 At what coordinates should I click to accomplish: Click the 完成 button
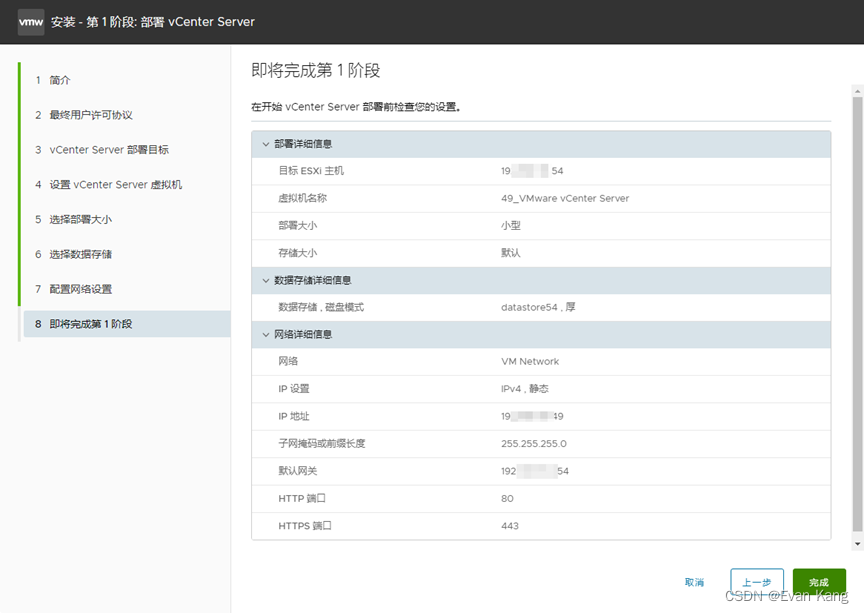click(x=819, y=582)
